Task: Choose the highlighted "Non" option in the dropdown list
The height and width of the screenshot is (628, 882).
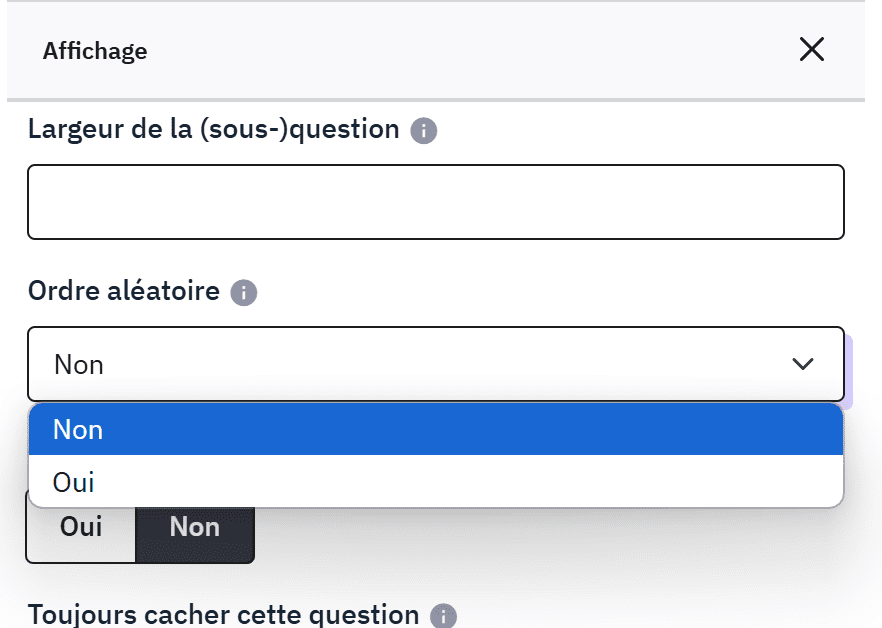Action: coord(78,430)
